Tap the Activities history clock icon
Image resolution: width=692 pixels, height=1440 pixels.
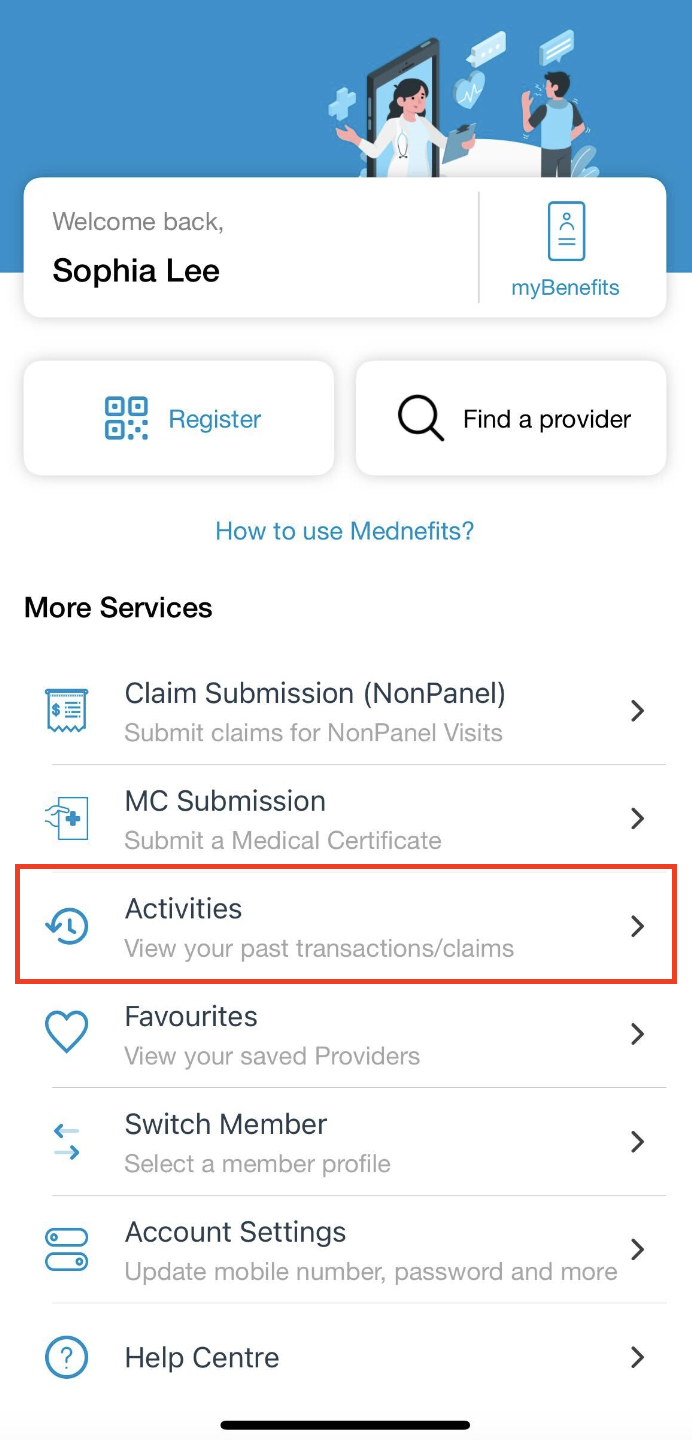point(67,926)
